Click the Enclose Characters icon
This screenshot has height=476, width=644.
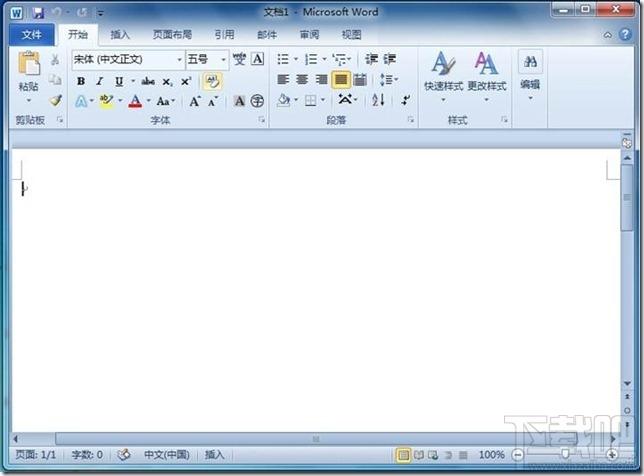point(258,101)
